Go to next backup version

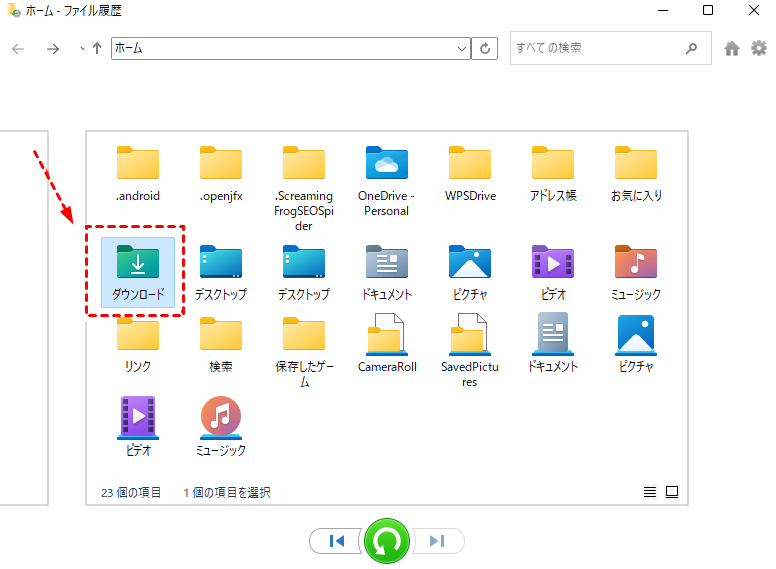[x=438, y=541]
